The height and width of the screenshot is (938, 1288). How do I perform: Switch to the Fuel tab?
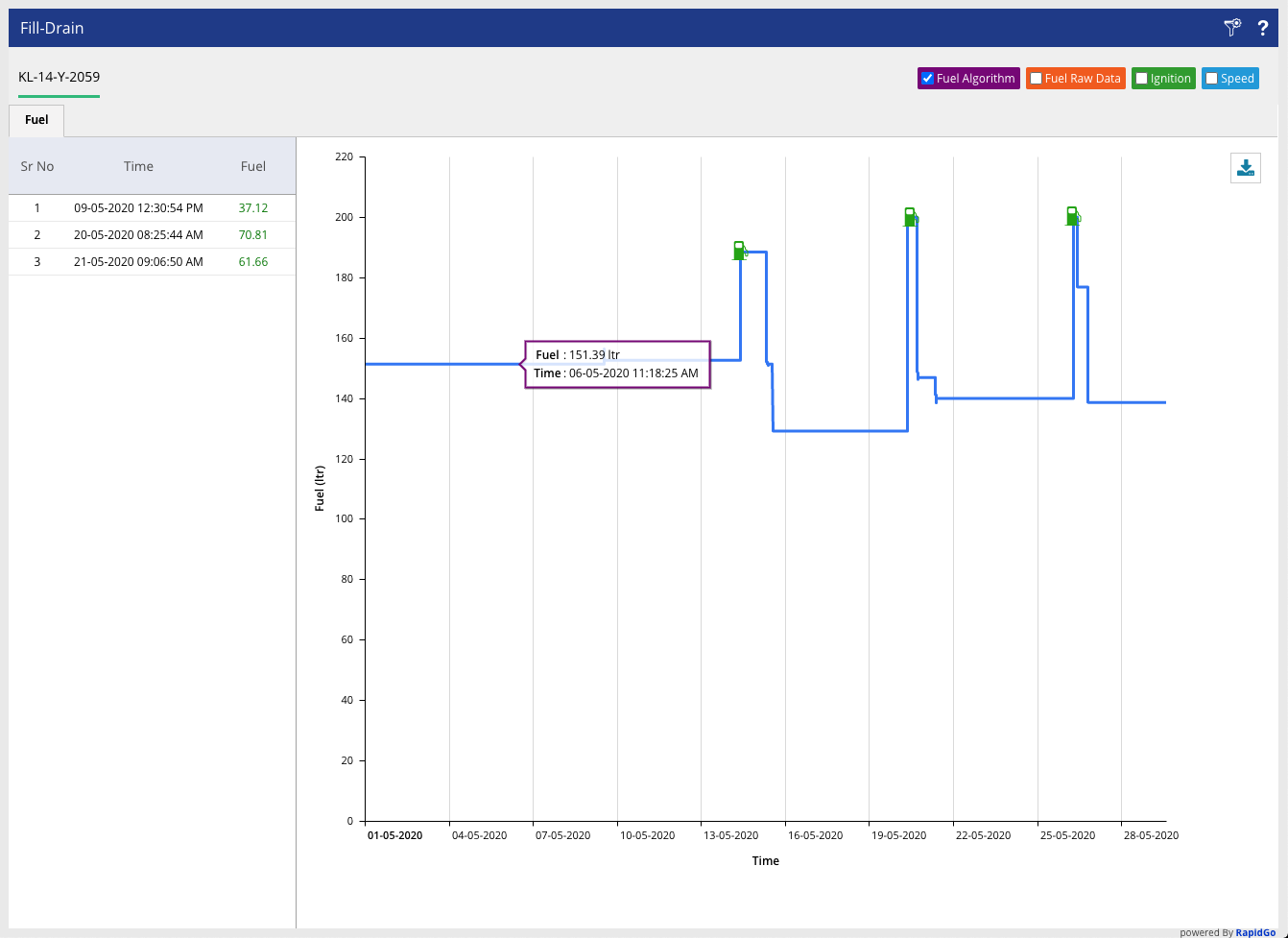[36, 119]
